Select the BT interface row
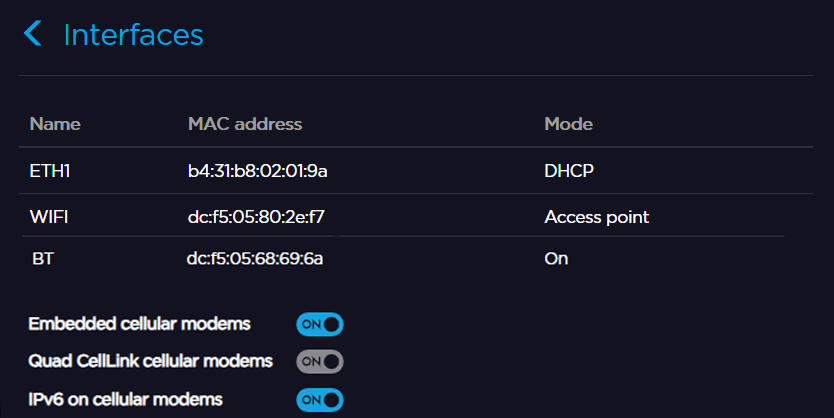The width and height of the screenshot is (834, 418). pyautogui.click(x=43, y=259)
